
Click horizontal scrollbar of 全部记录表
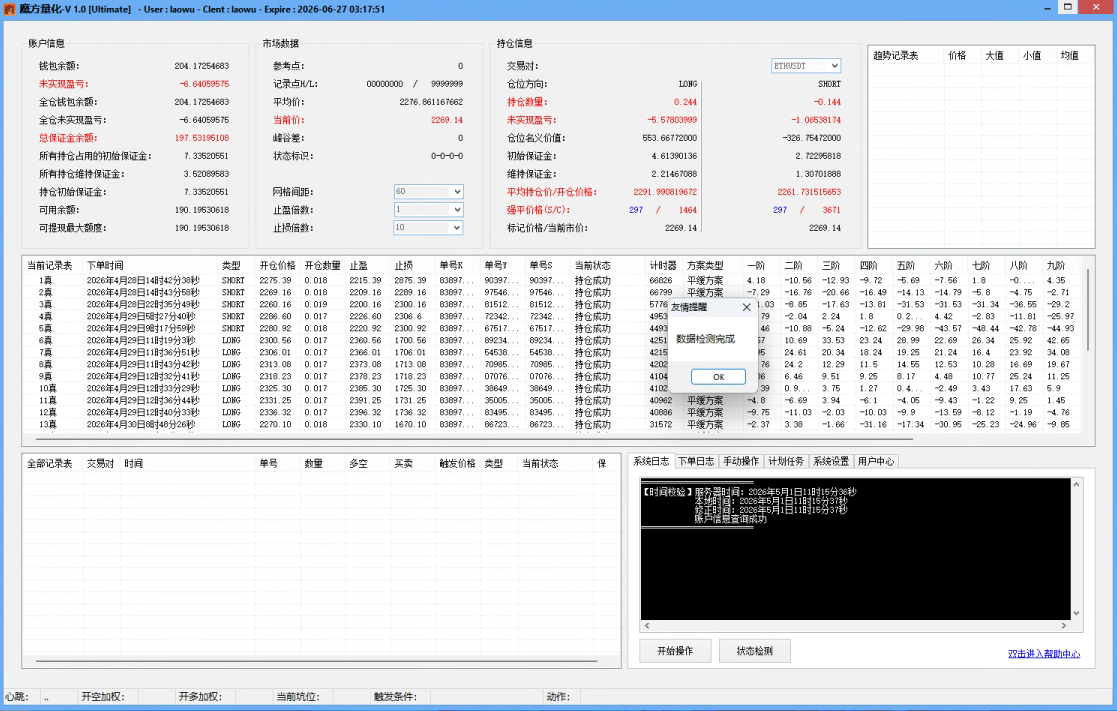(316, 660)
